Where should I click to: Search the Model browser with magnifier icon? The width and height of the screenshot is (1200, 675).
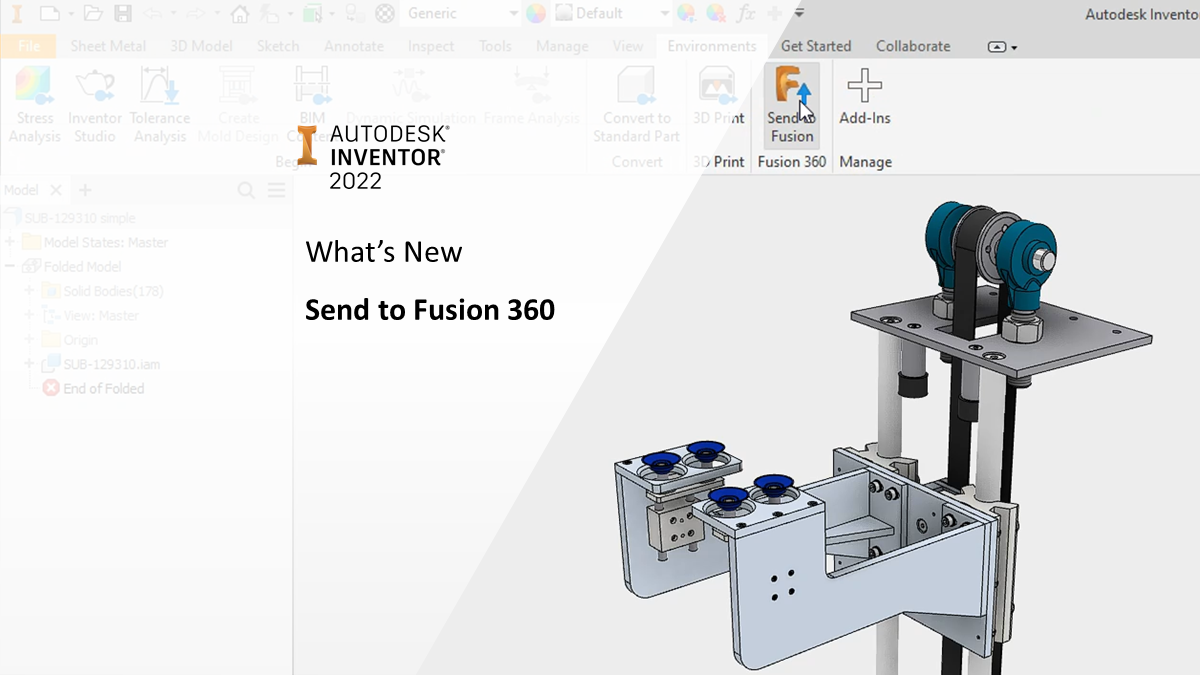coord(246,190)
